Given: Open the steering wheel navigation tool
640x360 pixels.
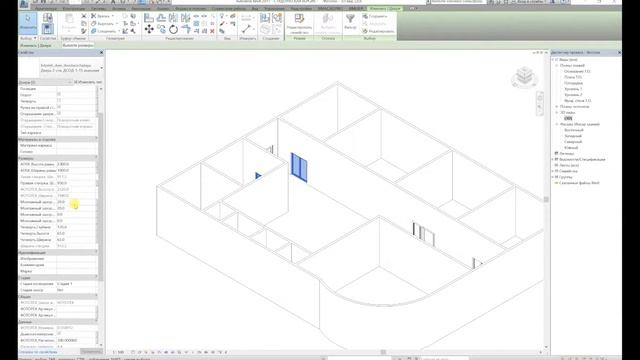Looking at the screenshot, I should click(540, 98).
